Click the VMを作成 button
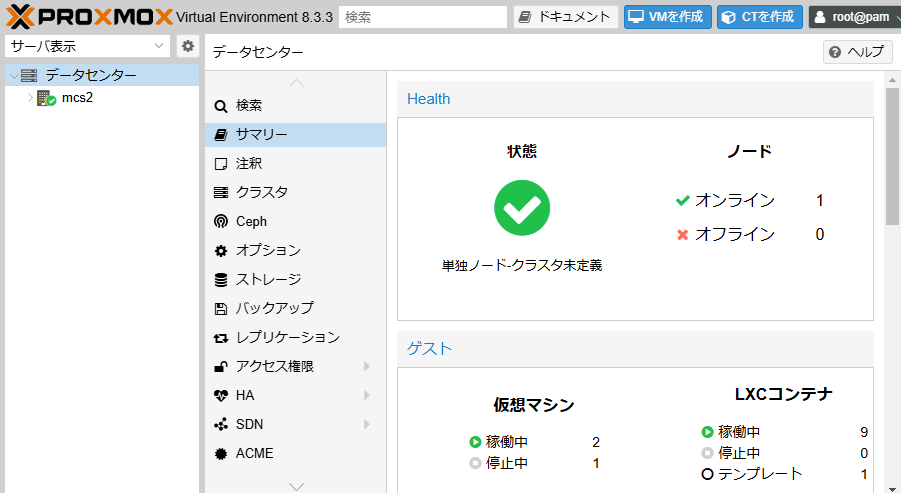 tap(668, 17)
